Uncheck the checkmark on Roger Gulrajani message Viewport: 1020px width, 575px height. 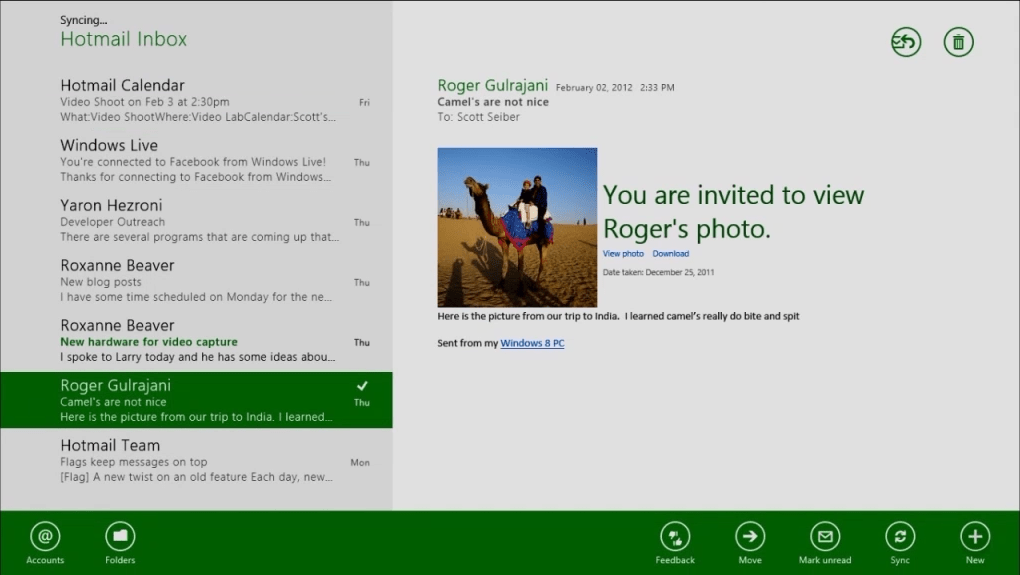pos(362,386)
